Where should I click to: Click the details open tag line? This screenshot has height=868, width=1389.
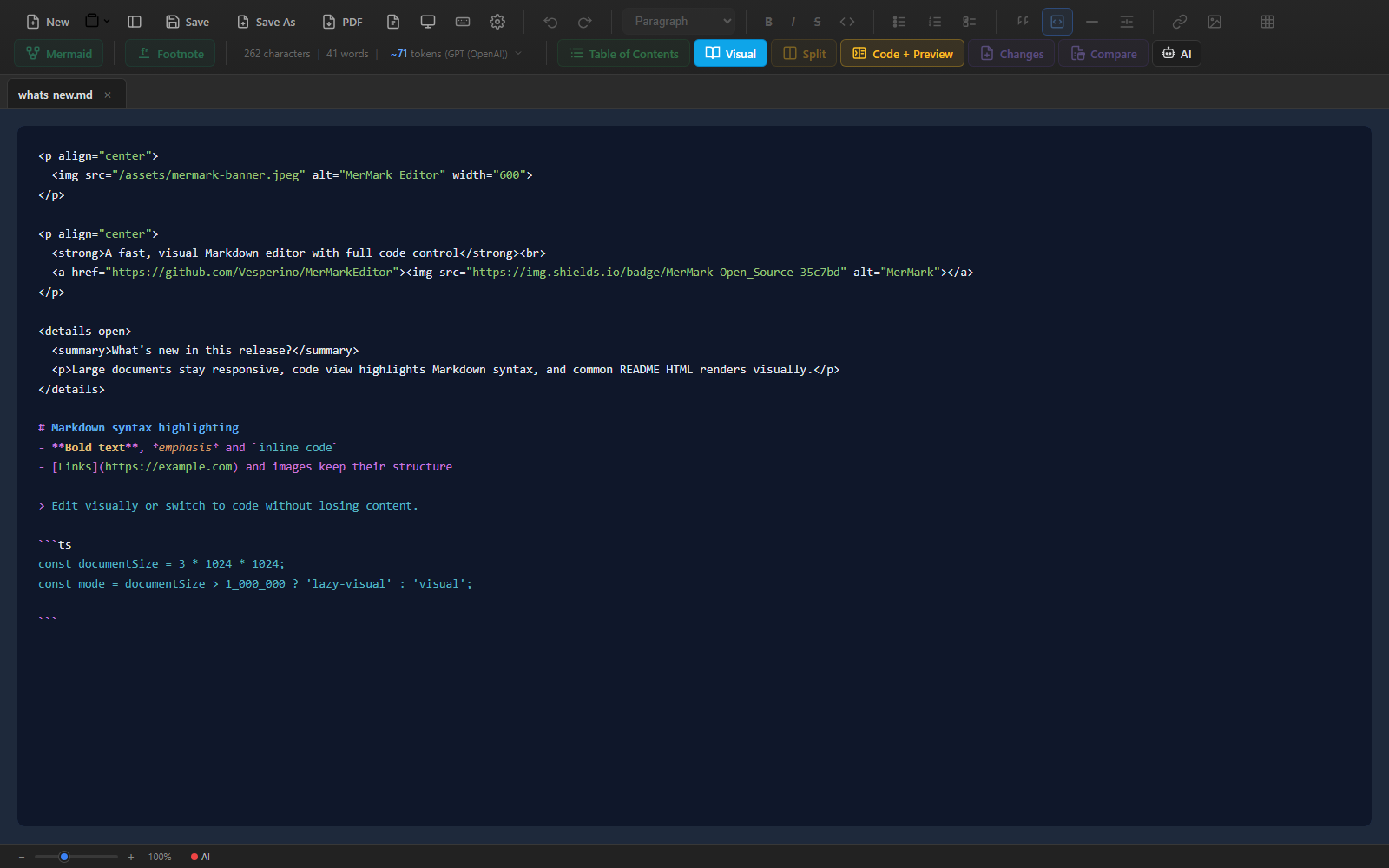pos(85,332)
